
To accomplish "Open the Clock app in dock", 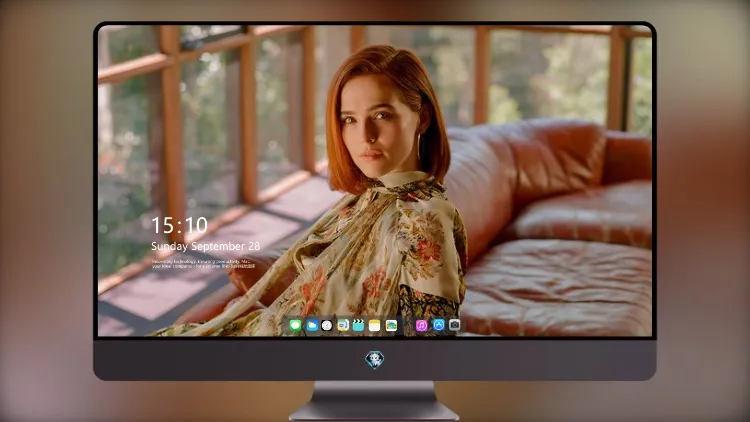I will [327, 325].
